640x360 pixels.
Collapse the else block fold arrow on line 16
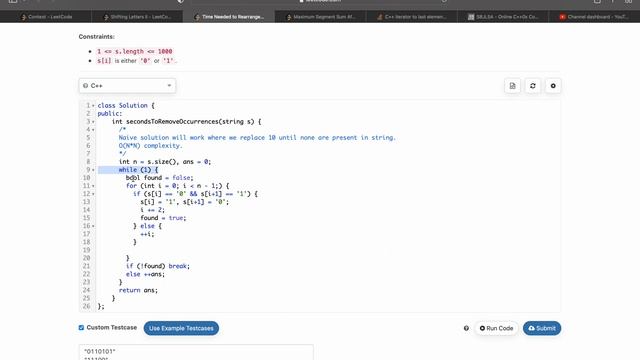pos(93,226)
